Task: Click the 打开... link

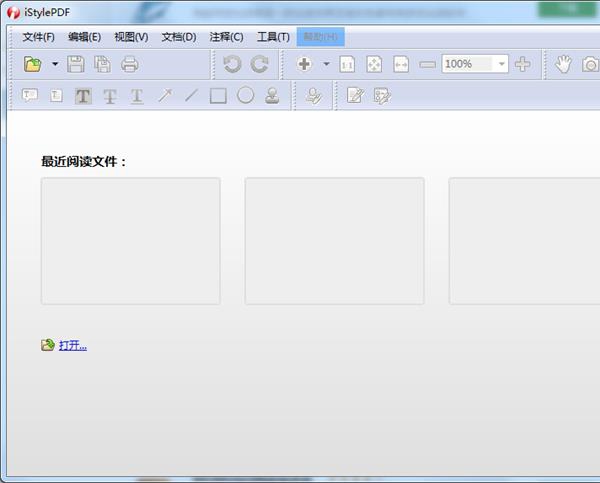Action: [x=72, y=345]
